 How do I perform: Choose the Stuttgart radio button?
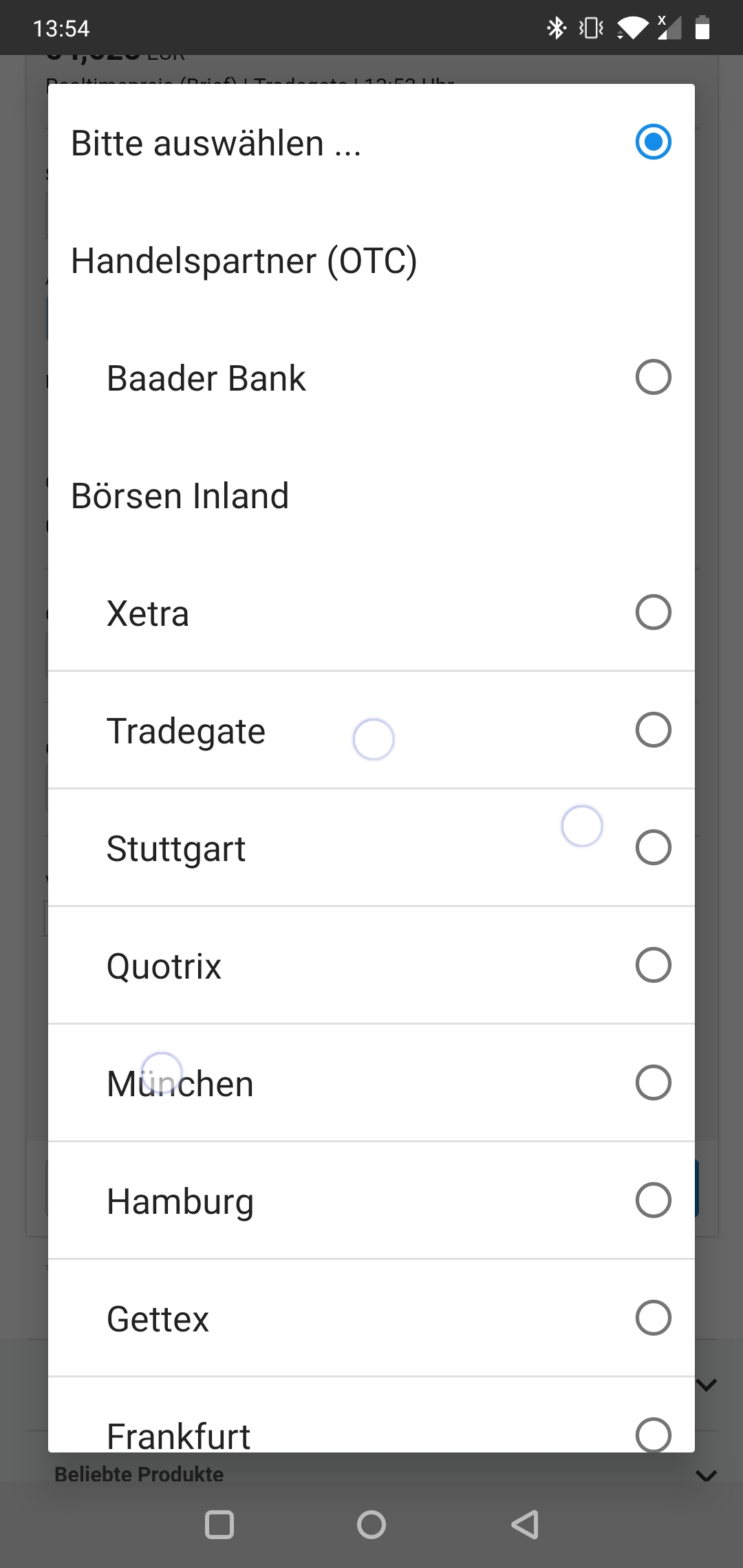pyautogui.click(x=653, y=847)
